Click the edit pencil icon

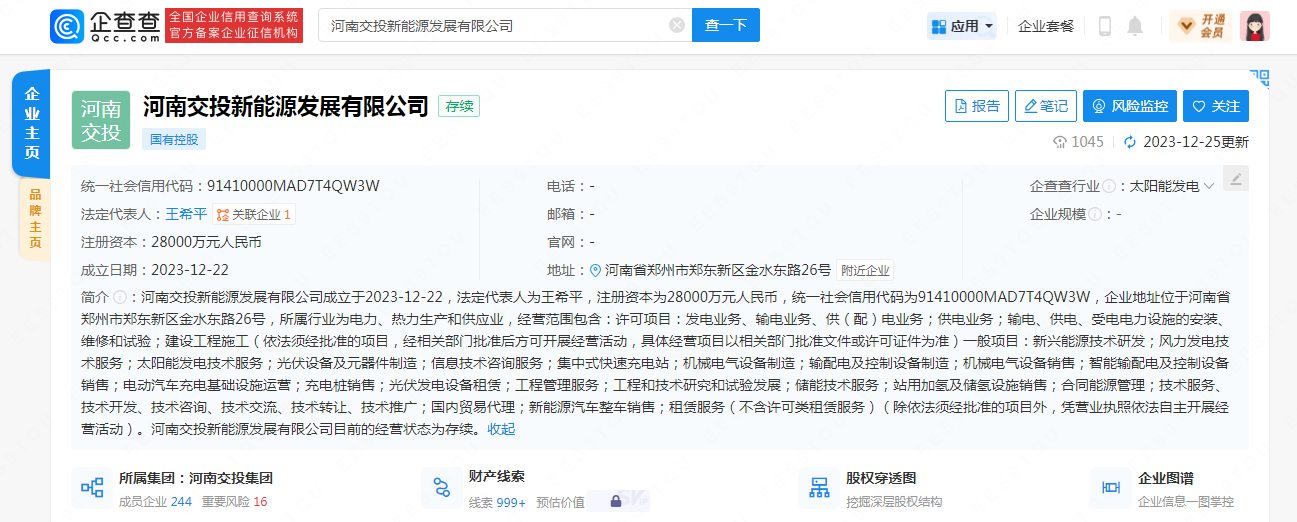tap(1236, 178)
